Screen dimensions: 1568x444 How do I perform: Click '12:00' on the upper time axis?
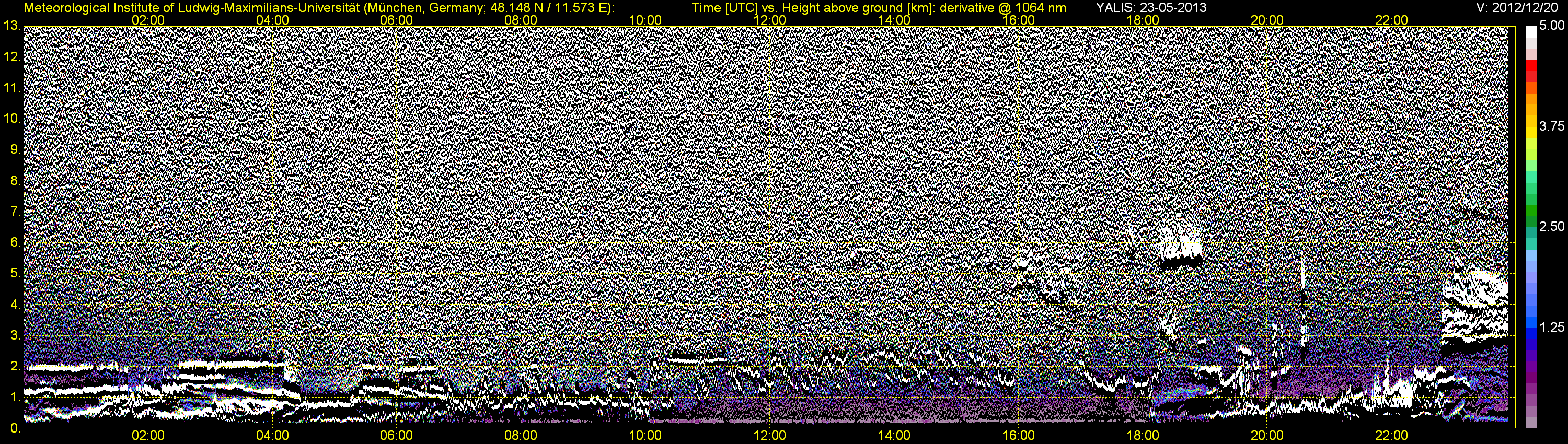[x=770, y=20]
